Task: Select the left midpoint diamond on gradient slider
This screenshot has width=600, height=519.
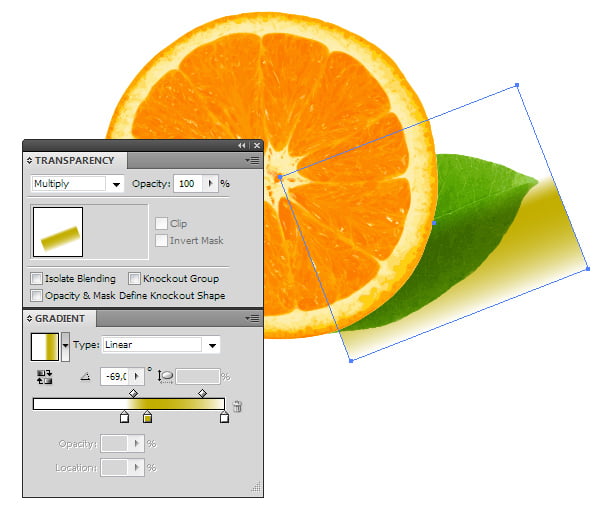Action: pos(133,393)
